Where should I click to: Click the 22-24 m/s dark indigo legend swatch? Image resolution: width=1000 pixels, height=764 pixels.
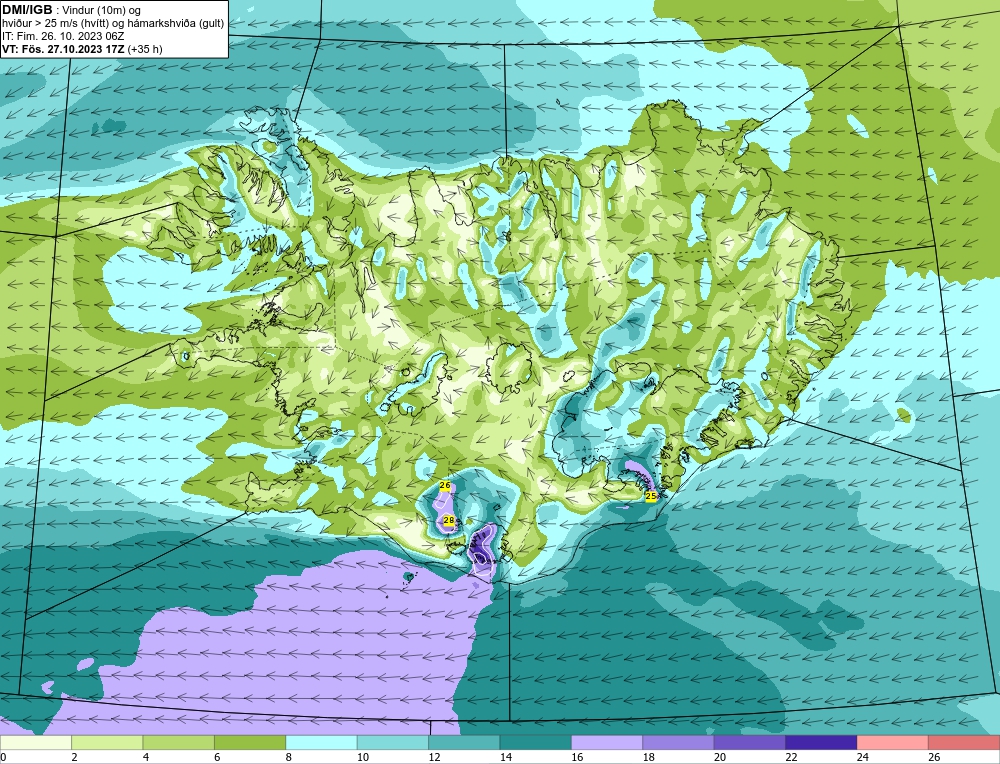(821, 743)
